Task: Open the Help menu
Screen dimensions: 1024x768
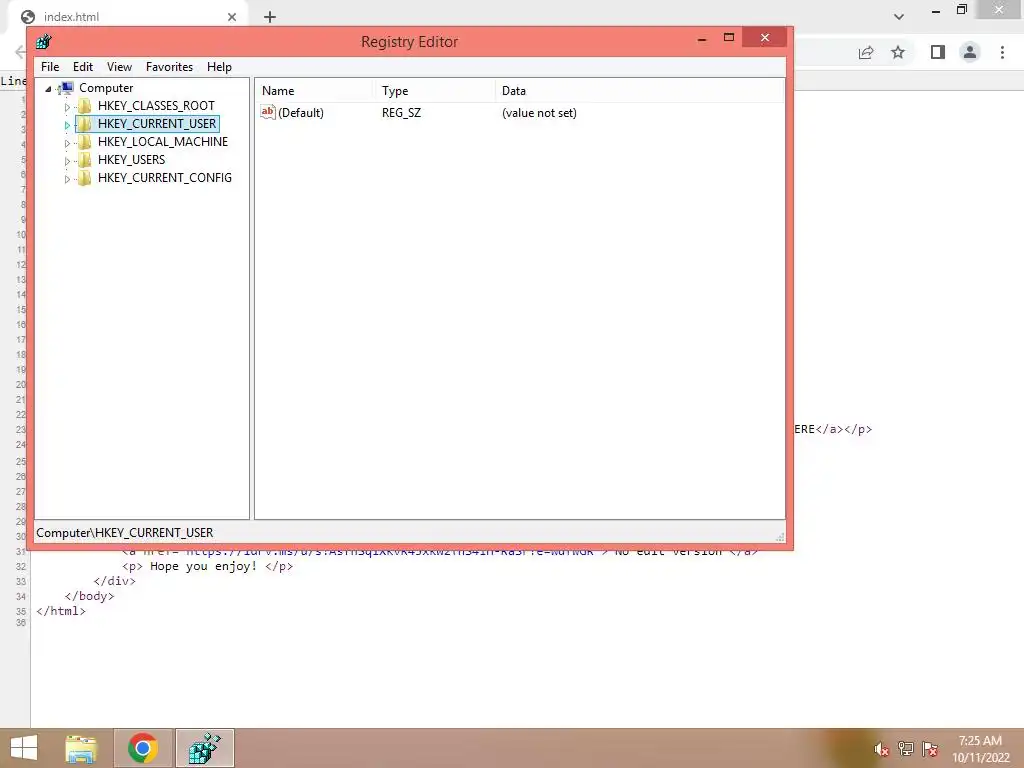Action: [x=219, y=67]
